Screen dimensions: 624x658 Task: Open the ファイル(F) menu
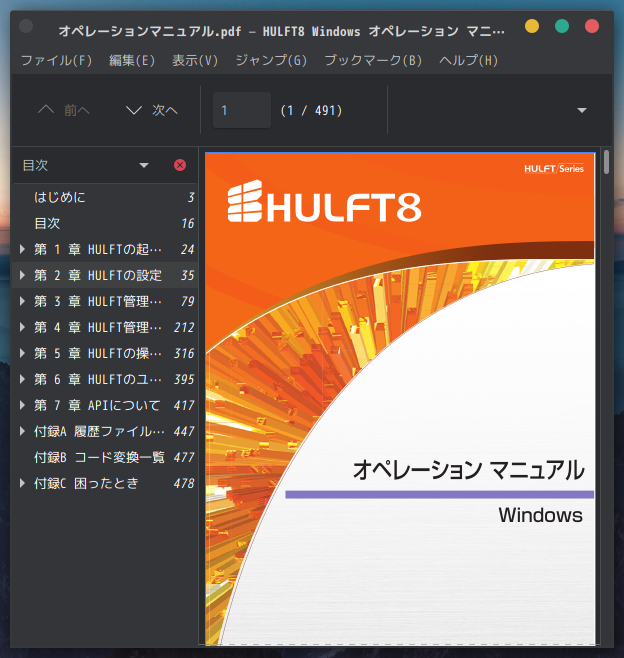(x=56, y=60)
